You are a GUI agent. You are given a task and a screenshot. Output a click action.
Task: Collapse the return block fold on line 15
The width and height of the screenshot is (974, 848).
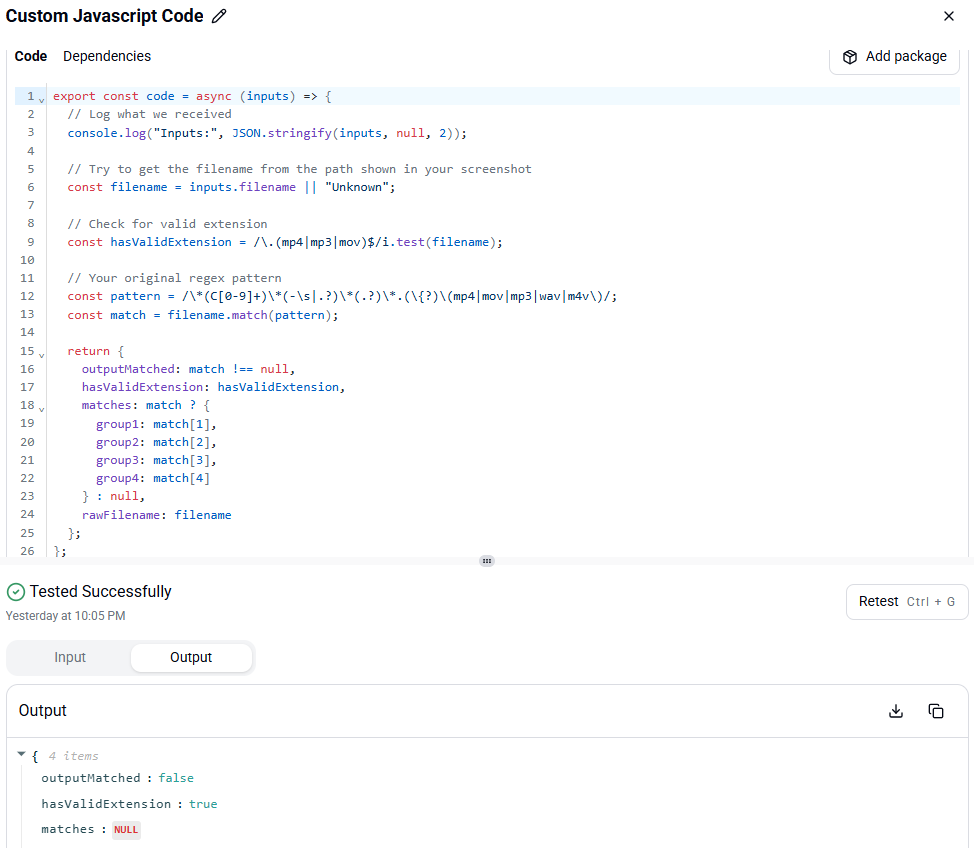42,355
